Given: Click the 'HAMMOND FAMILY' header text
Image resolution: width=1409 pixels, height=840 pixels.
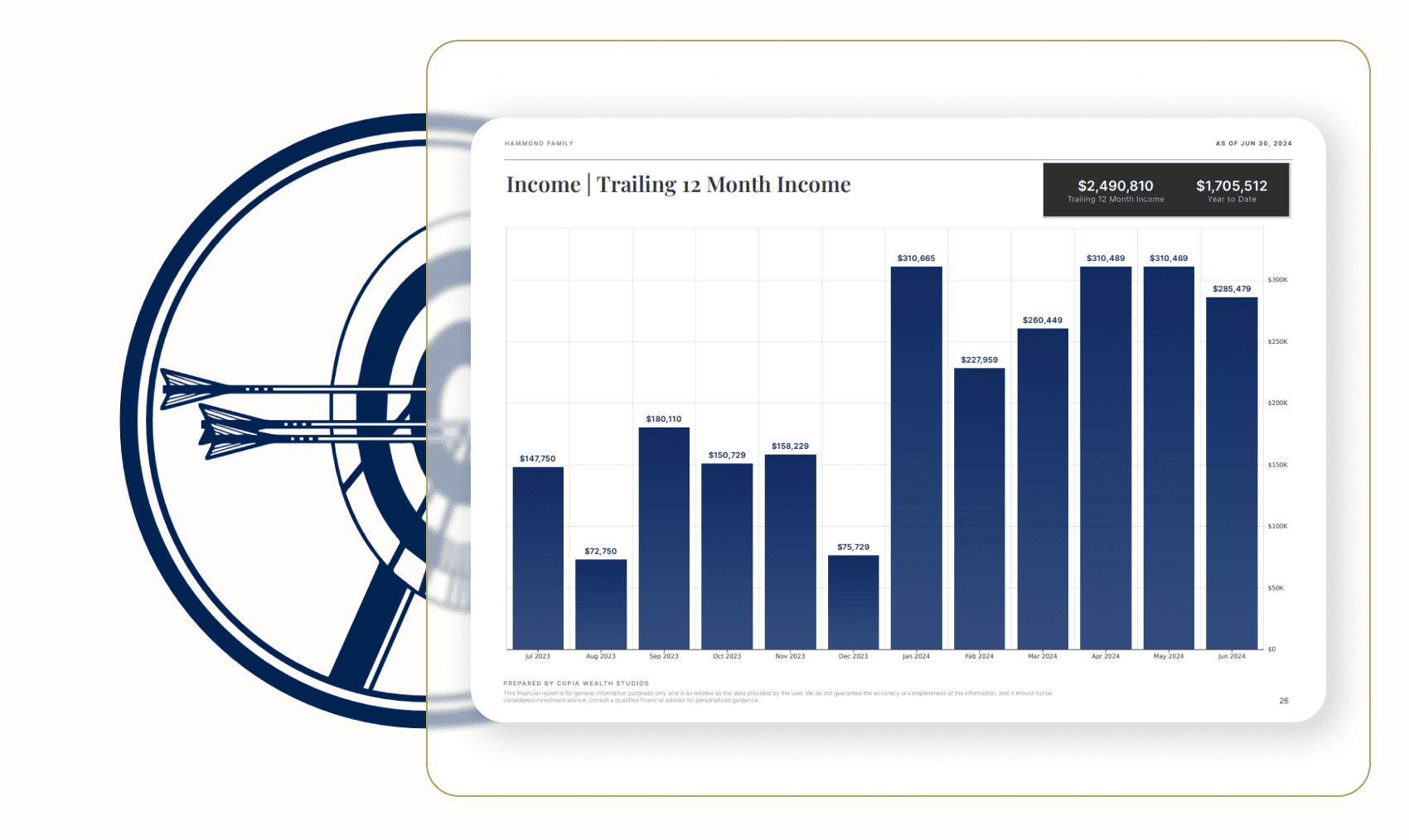Looking at the screenshot, I should [539, 143].
